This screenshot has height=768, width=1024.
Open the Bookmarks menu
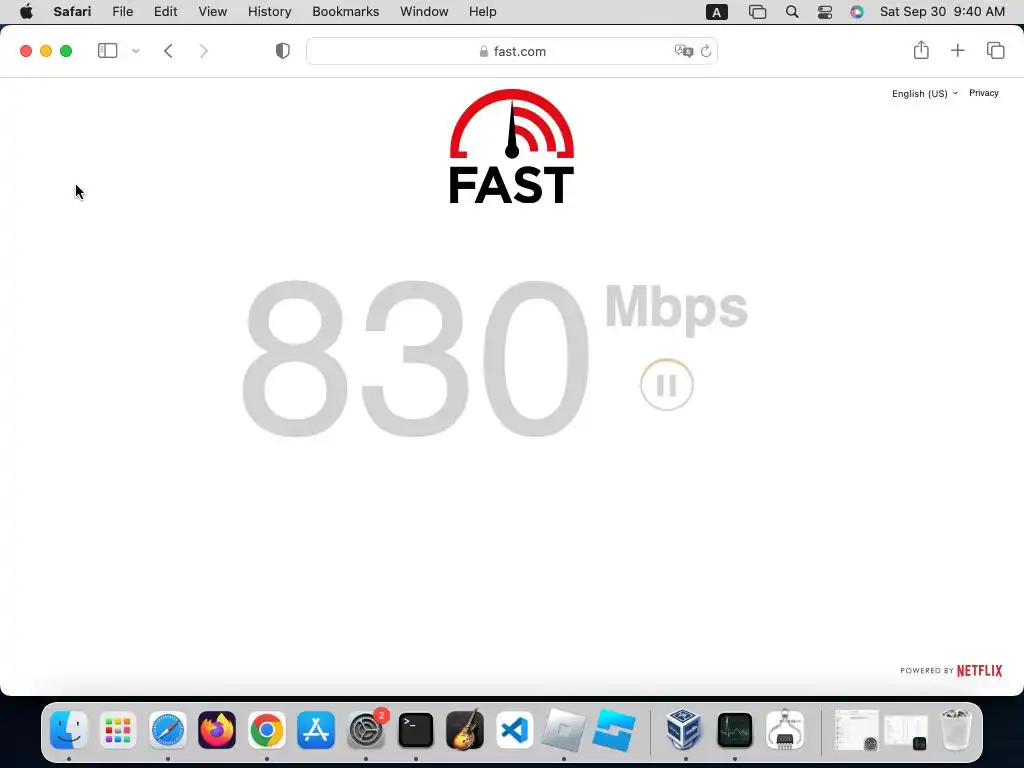pyautogui.click(x=345, y=12)
